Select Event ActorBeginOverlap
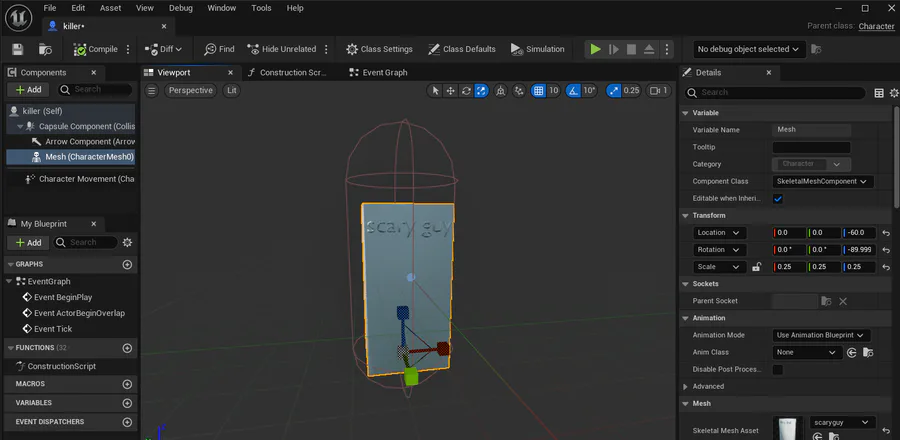900x440 pixels. click(x=71, y=313)
